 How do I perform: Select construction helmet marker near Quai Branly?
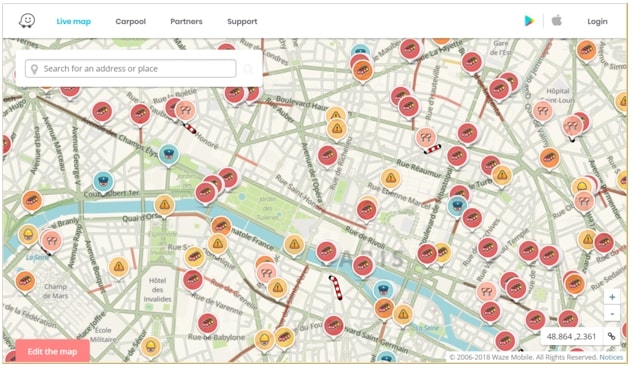pyautogui.click(x=28, y=235)
